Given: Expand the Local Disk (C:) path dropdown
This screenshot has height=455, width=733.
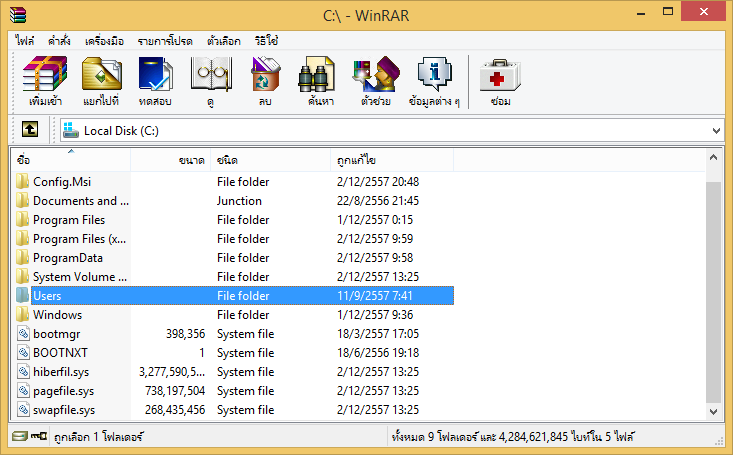Looking at the screenshot, I should (716, 130).
